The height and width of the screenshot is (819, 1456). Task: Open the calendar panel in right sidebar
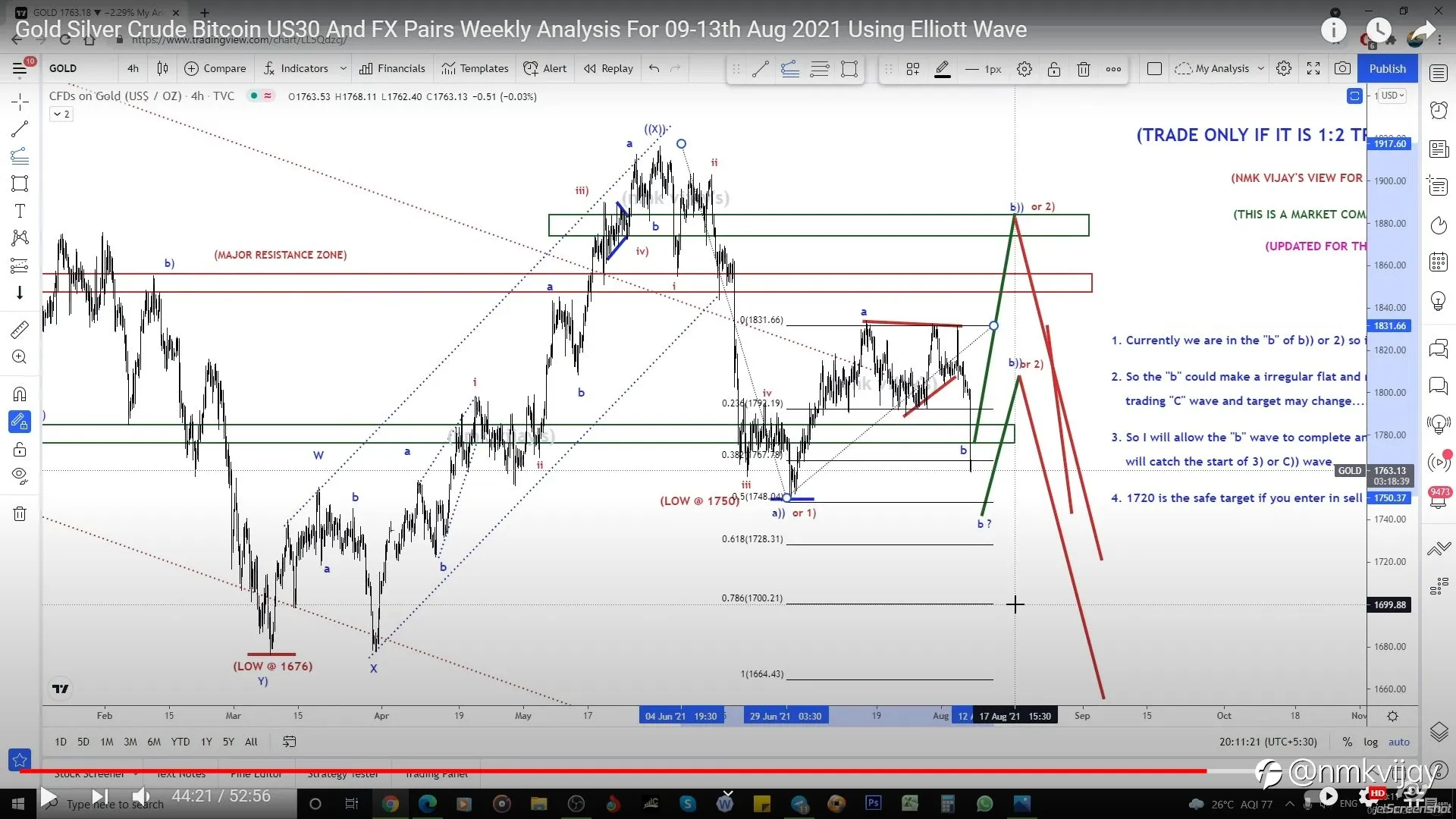pos(1439,262)
